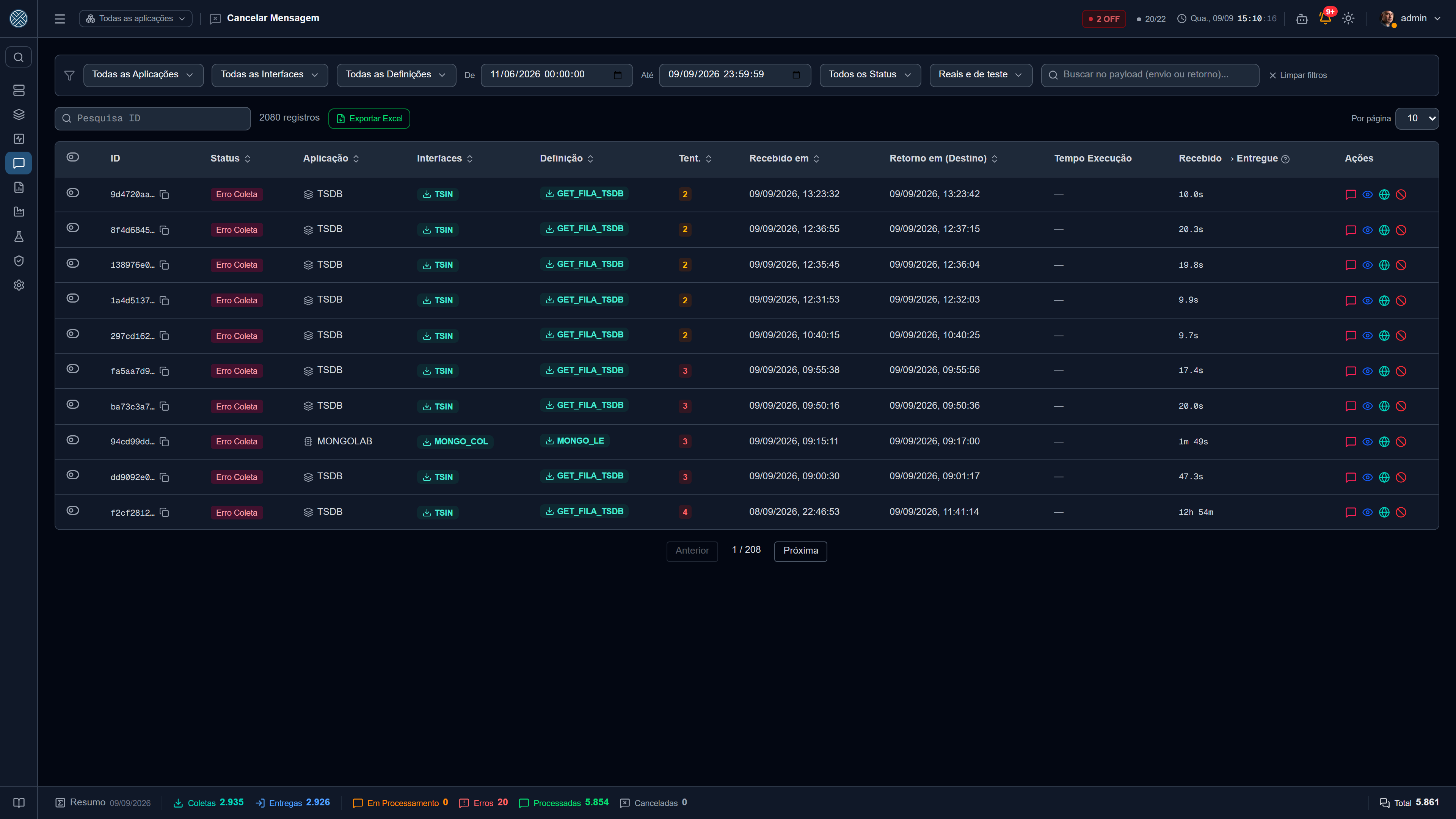The width and height of the screenshot is (1456, 819).
Task: Click the 2 OFF status badge
Action: (x=1104, y=19)
